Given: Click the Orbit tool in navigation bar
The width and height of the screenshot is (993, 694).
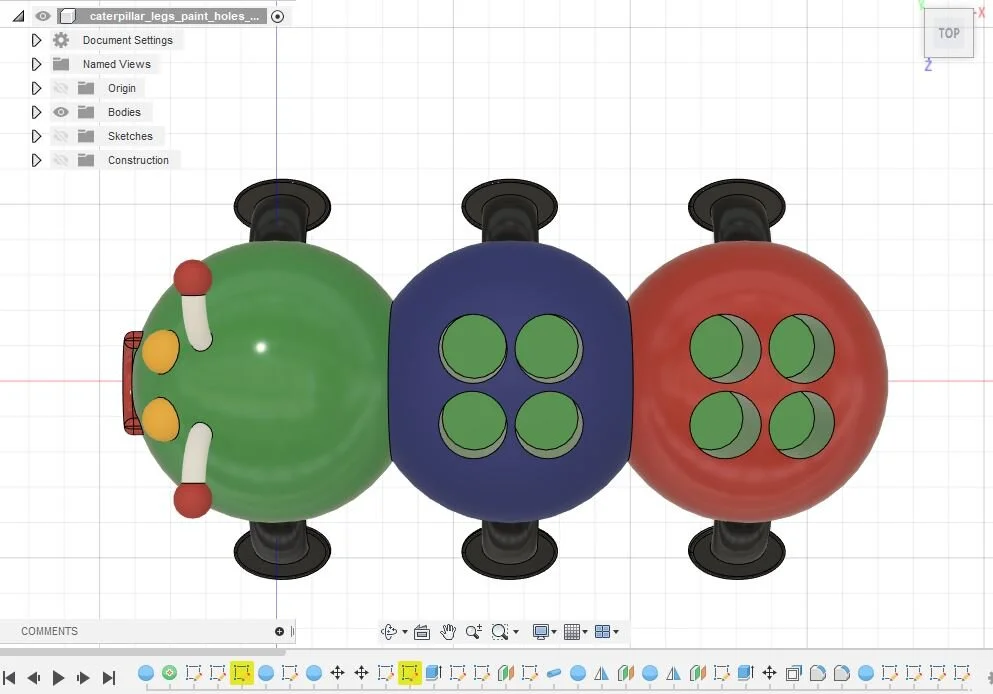Looking at the screenshot, I should click(x=389, y=631).
